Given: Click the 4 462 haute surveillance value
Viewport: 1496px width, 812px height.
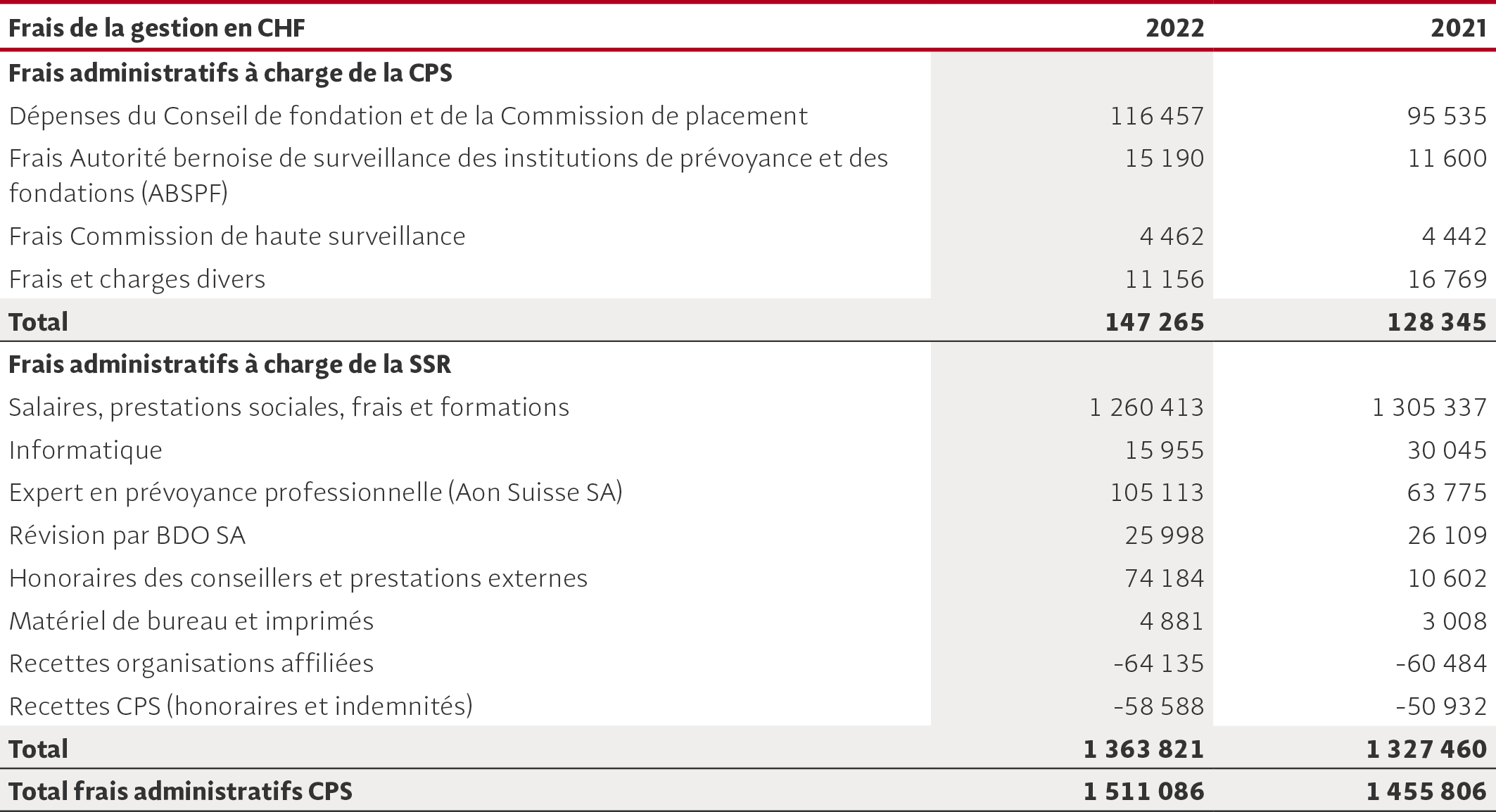Looking at the screenshot, I should tap(1172, 236).
